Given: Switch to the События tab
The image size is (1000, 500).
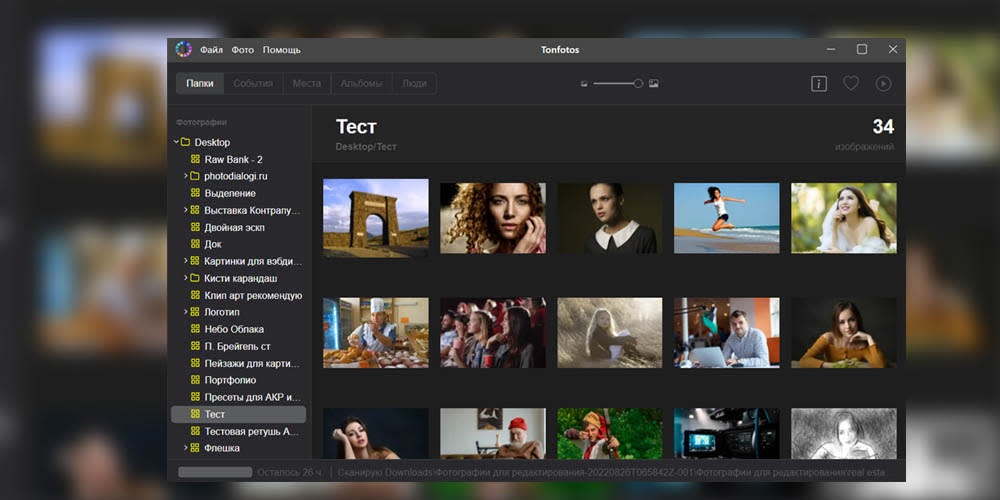Looking at the screenshot, I should pyautogui.click(x=253, y=84).
